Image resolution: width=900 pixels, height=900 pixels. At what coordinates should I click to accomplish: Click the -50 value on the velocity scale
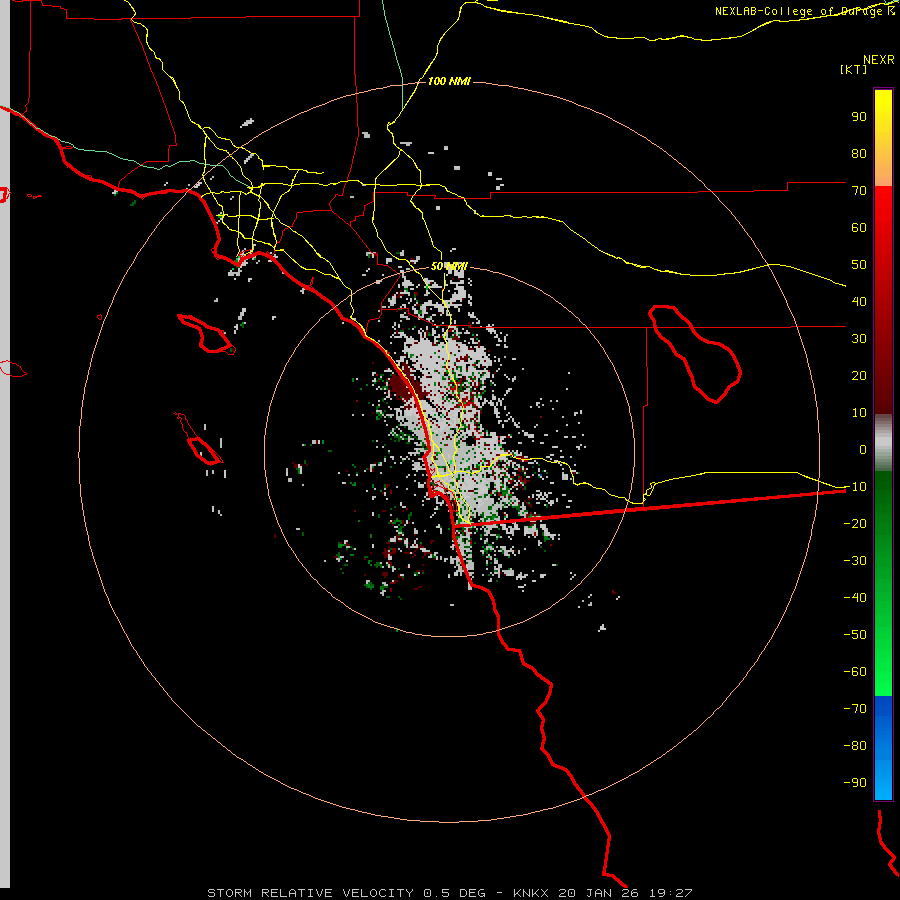coord(855,635)
